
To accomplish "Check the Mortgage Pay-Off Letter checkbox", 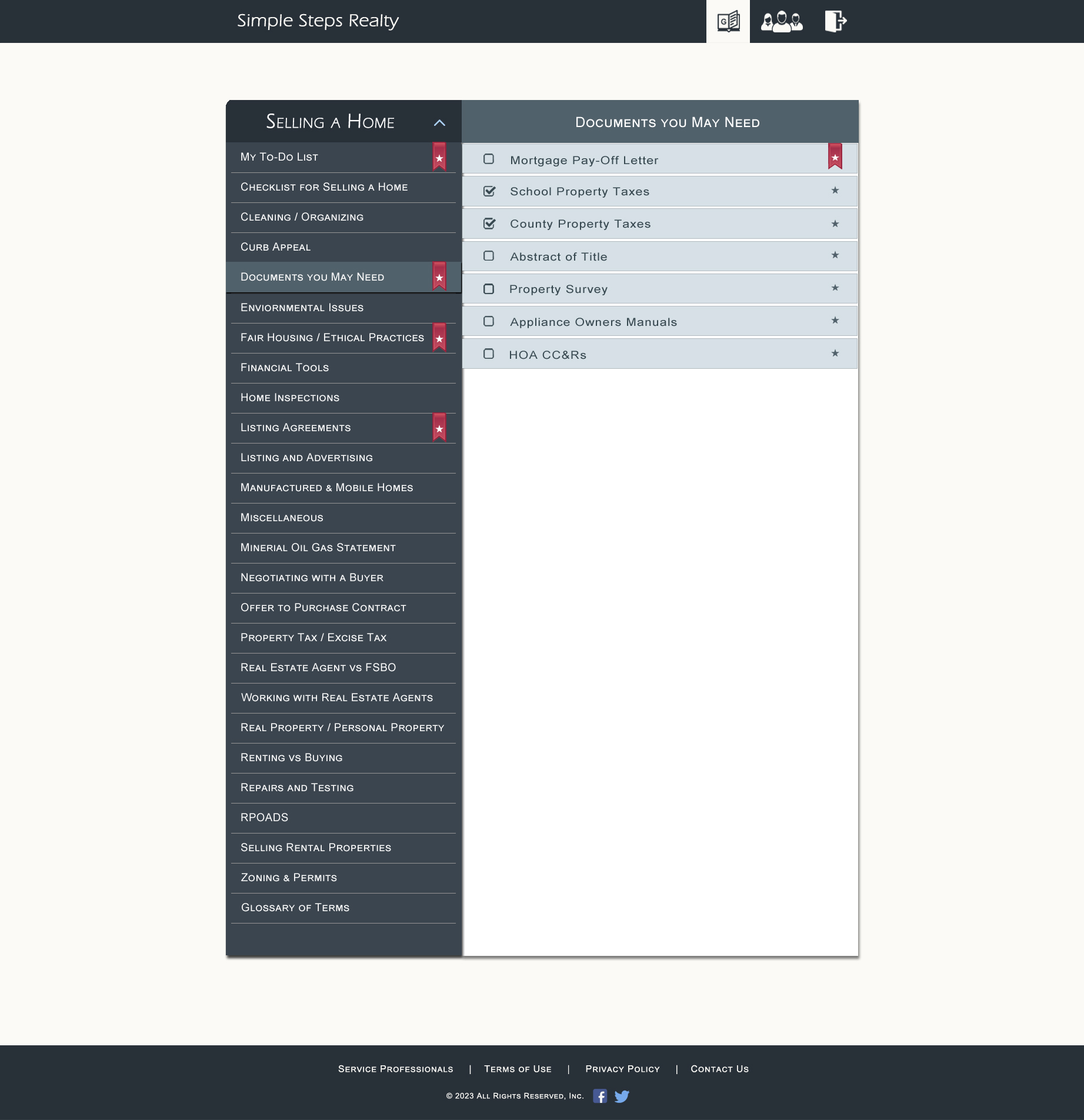I will 489,159.
